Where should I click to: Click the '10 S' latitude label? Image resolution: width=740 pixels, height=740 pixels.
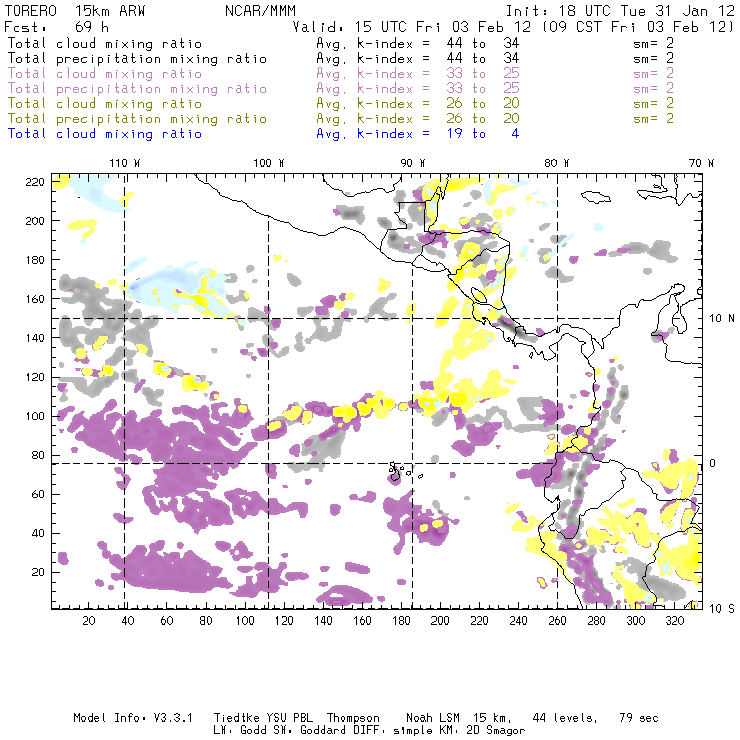pos(722,609)
